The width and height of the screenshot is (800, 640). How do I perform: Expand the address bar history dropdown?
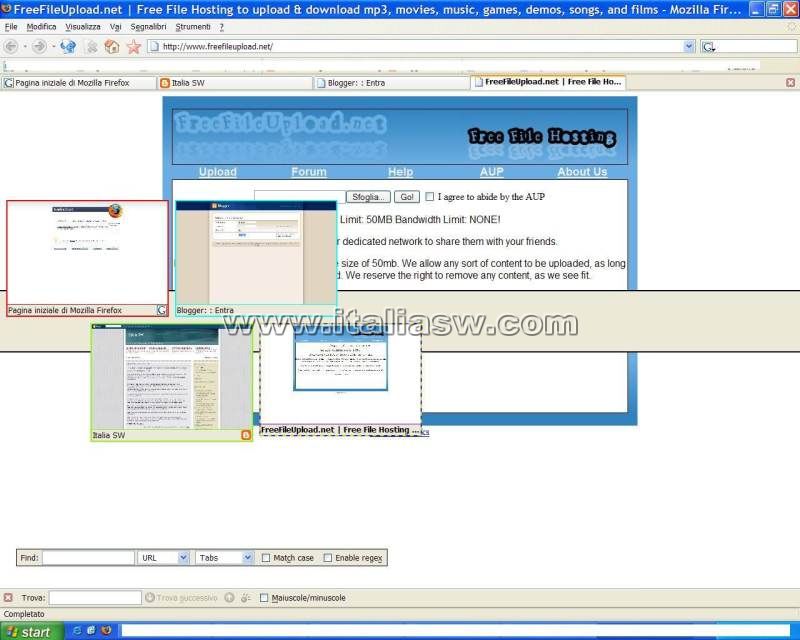[x=689, y=46]
